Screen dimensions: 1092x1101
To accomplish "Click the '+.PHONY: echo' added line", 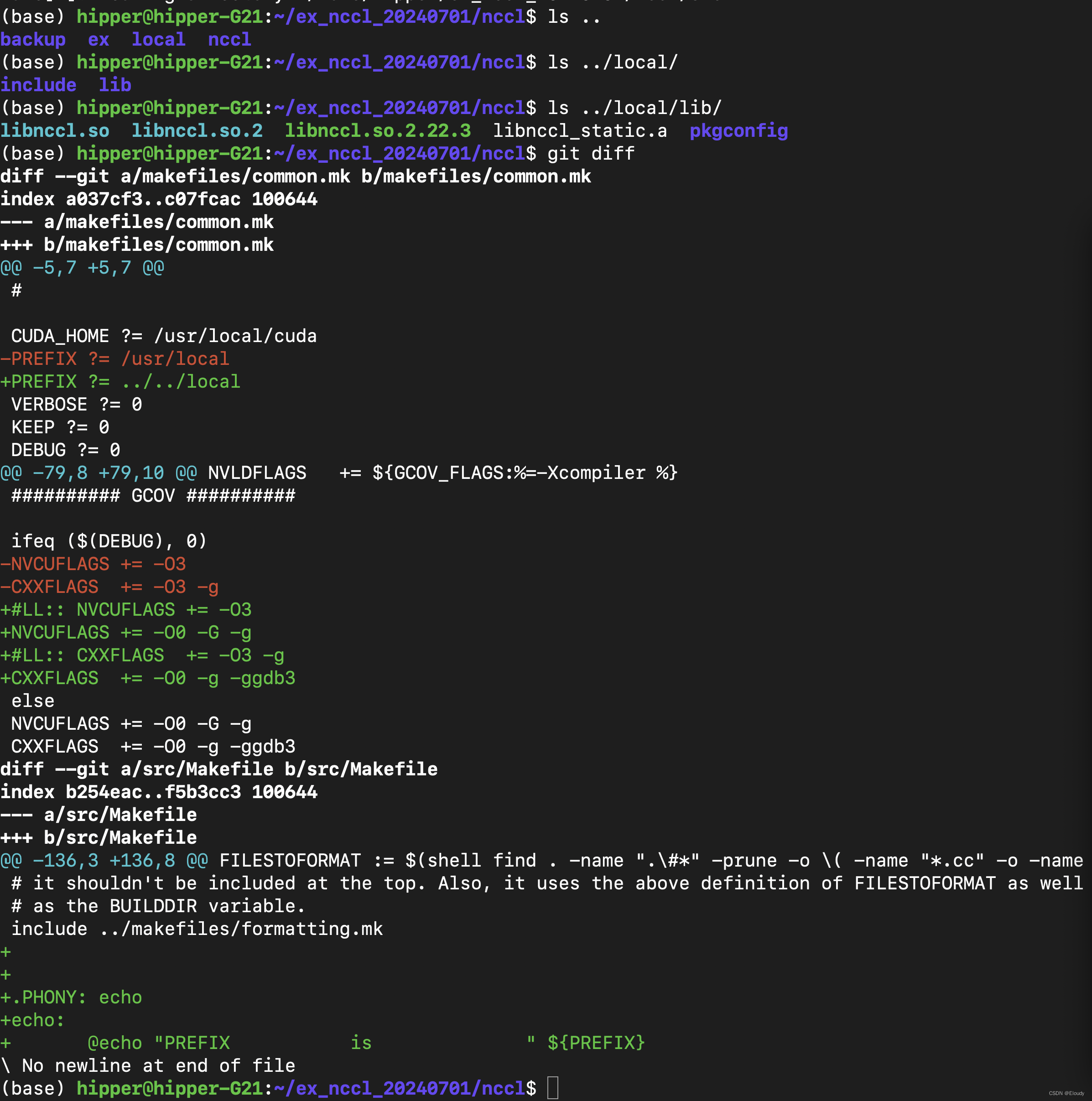I will 71,997.
